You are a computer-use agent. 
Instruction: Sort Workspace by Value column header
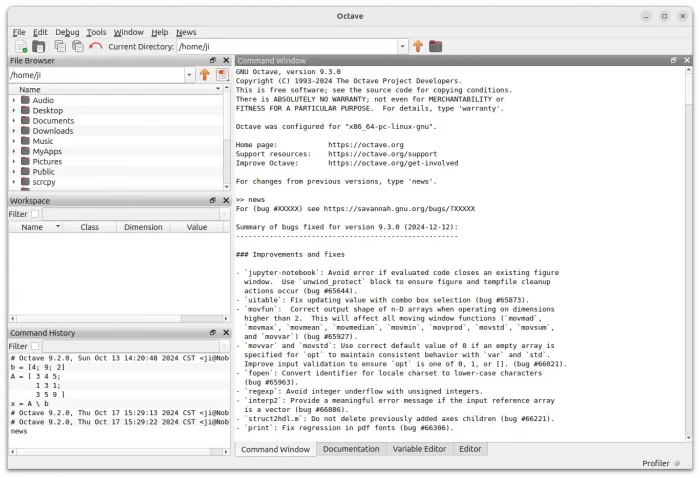pyautogui.click(x=196, y=227)
